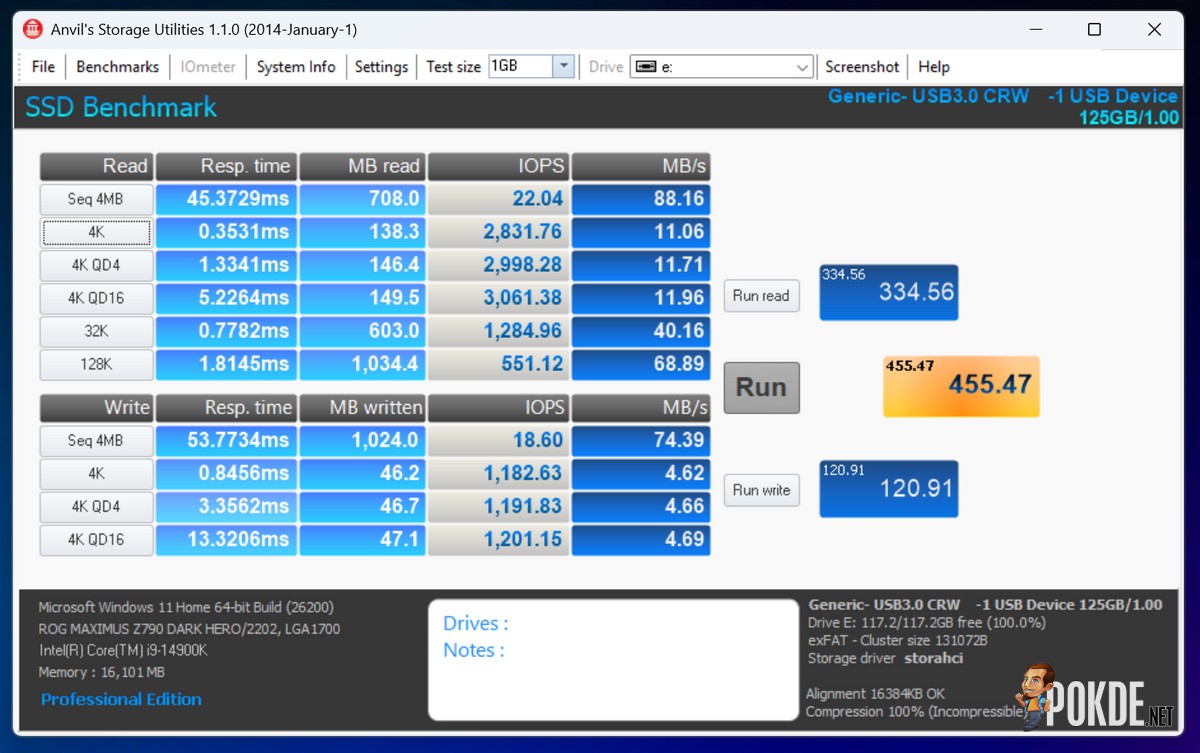Close the Anvil's Storage Utilities window
Viewport: 1200px width, 753px height.
(x=1154, y=29)
